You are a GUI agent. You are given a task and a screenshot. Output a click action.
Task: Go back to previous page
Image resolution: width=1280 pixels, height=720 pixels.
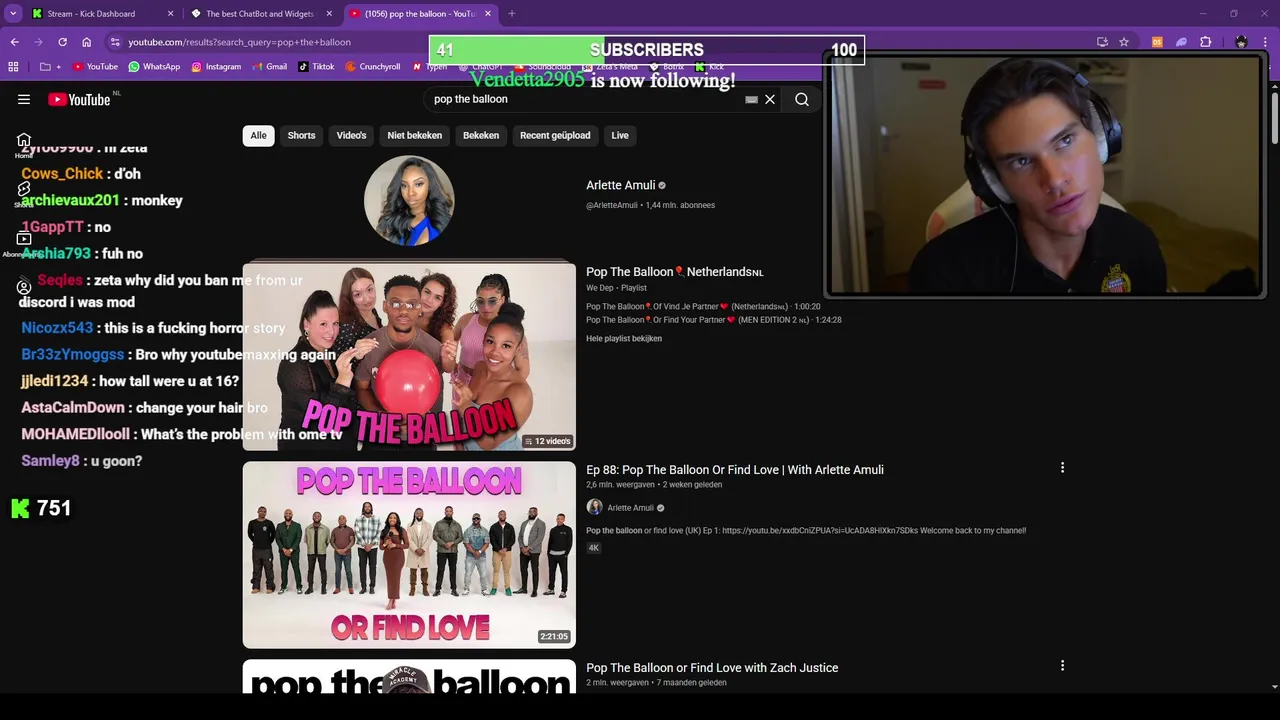14,42
